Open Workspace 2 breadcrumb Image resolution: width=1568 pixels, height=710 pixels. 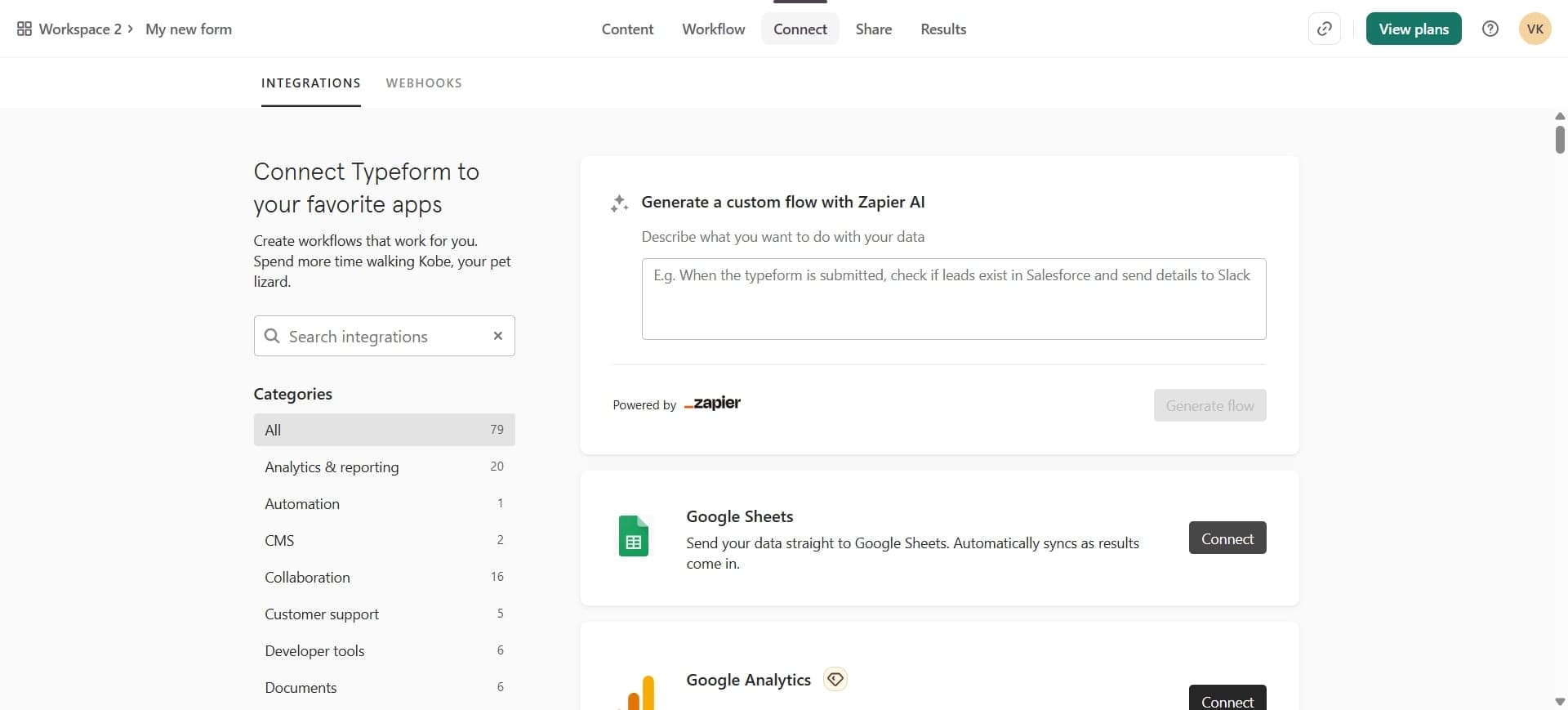[x=80, y=29]
